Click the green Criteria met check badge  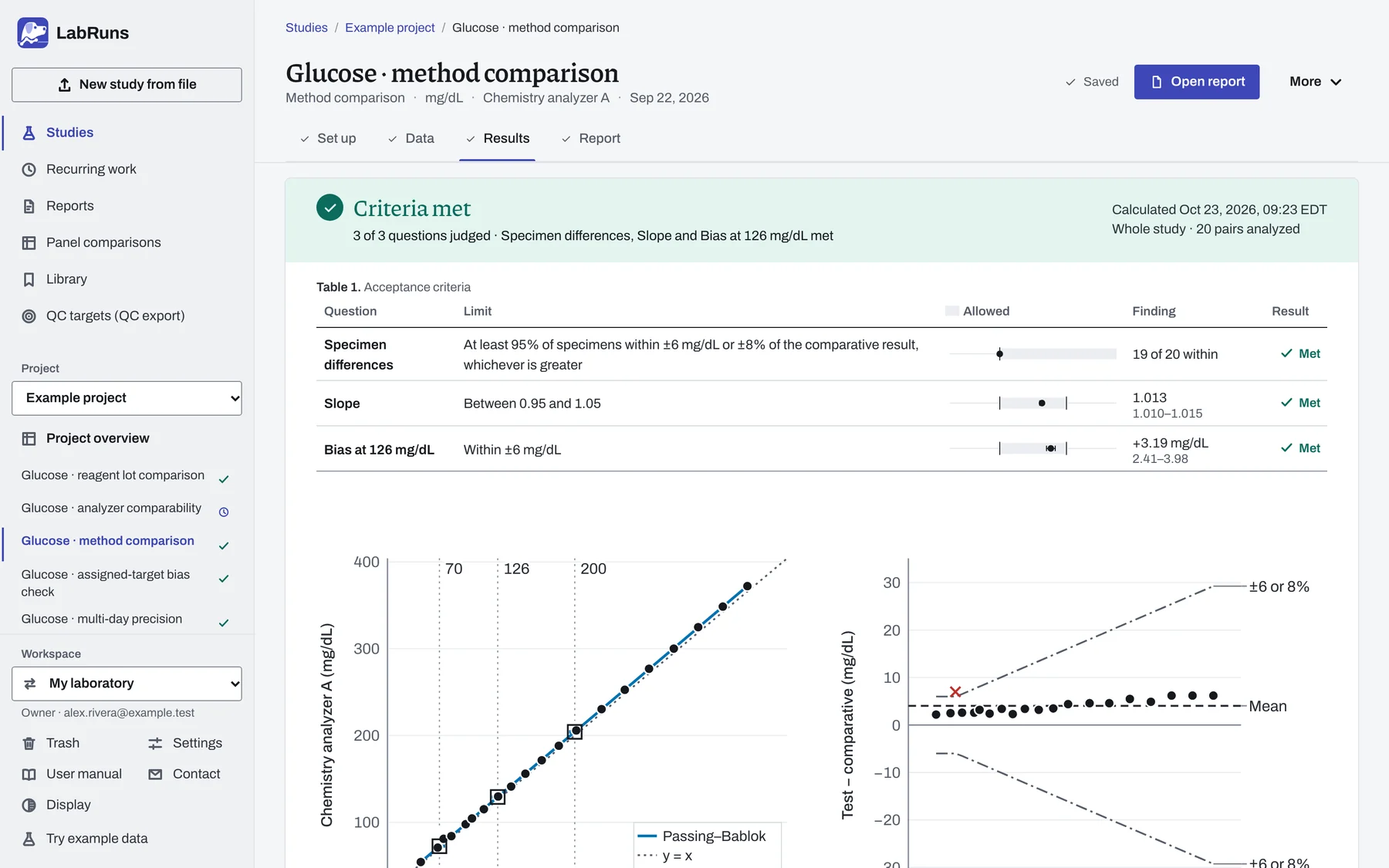[330, 208]
